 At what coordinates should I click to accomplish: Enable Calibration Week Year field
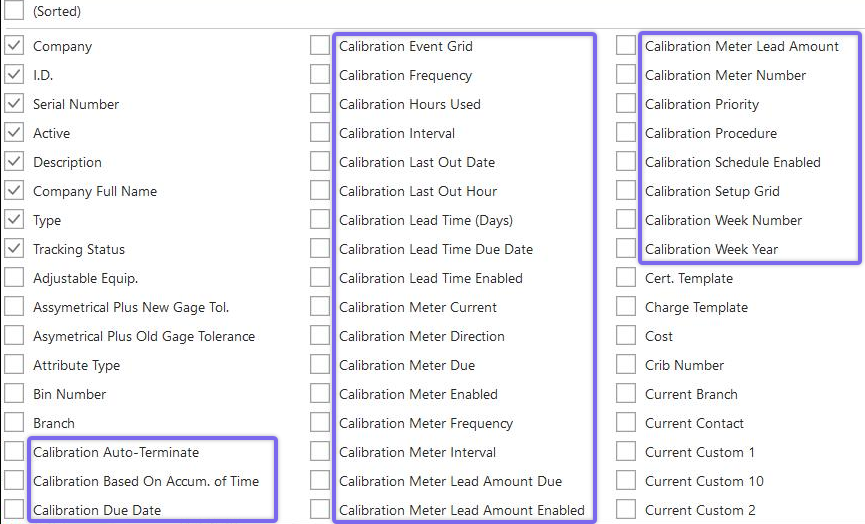point(625,249)
